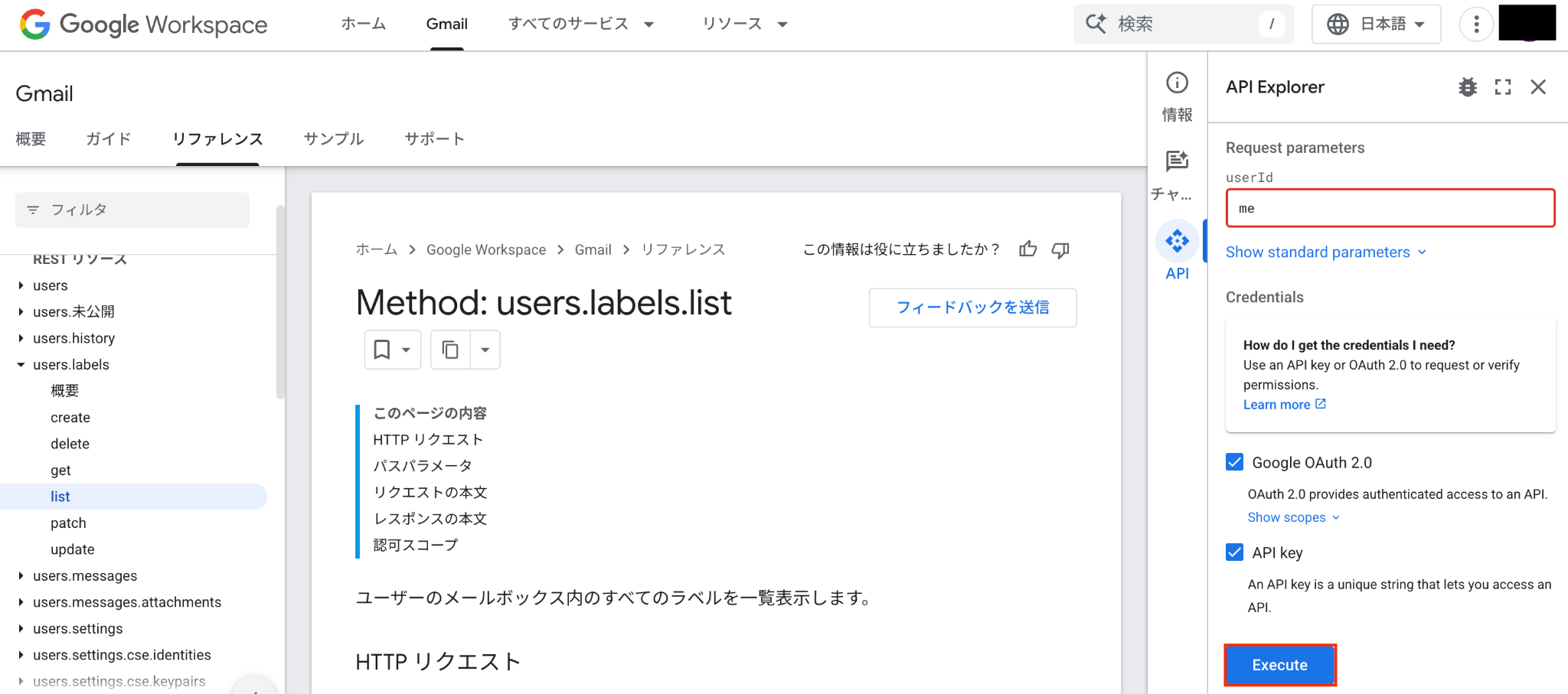Expand Show standard parameters
Screen dimensions: 1568x694
(x=1325, y=253)
